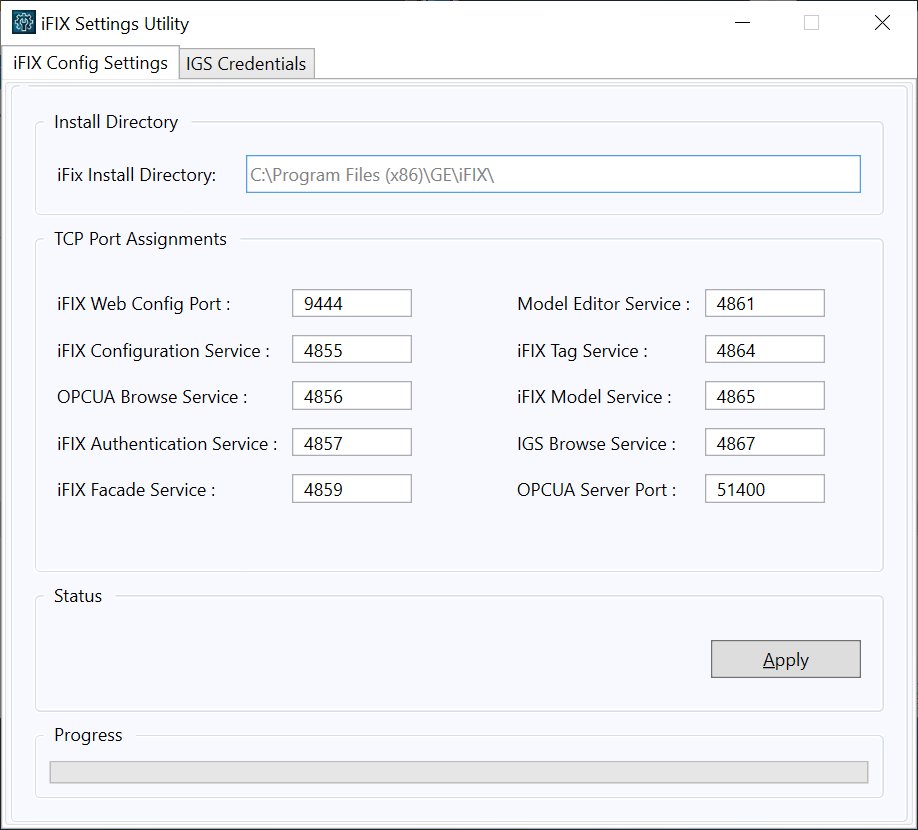
Task: Focus the iFix Install Directory field
Action: pos(553,174)
